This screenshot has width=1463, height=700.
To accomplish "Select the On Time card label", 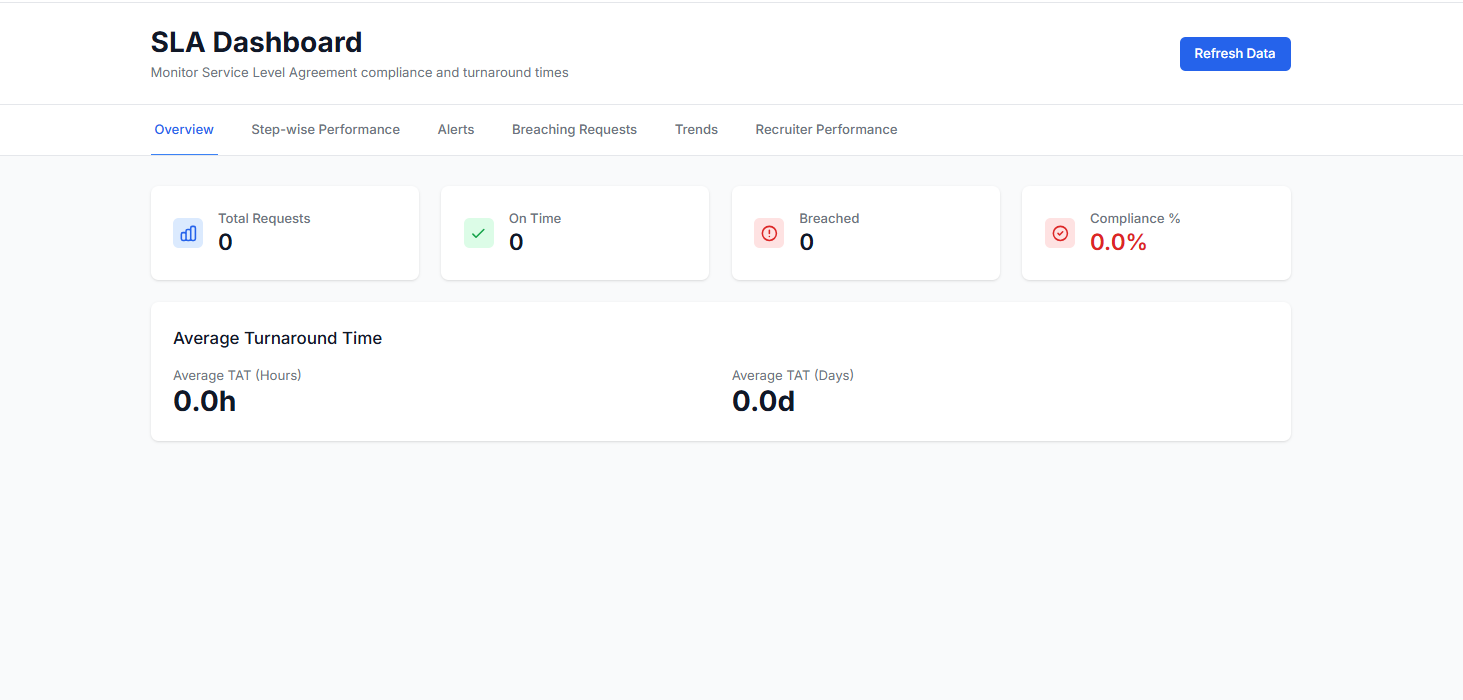I will click(x=535, y=218).
